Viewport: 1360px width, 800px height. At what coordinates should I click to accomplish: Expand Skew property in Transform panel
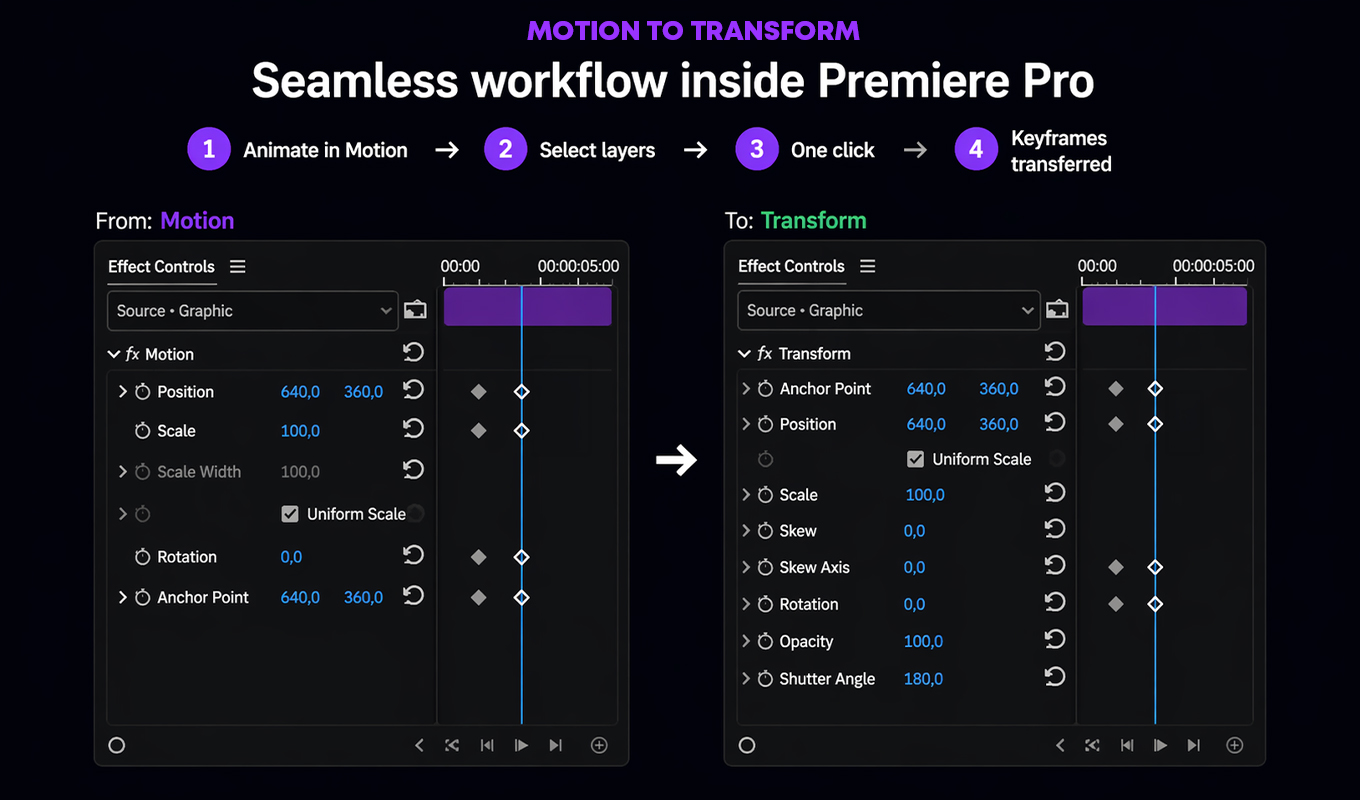[x=746, y=531]
